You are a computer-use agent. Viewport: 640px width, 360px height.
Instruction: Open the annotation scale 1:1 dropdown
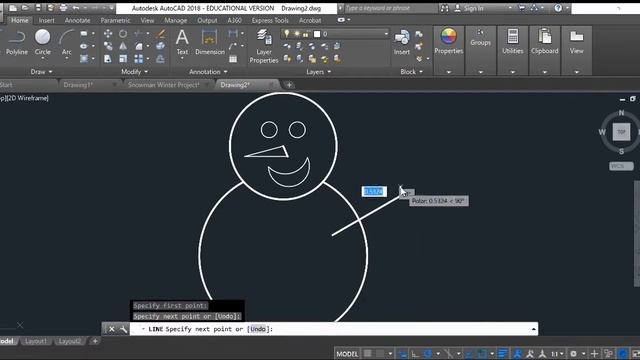558,353
